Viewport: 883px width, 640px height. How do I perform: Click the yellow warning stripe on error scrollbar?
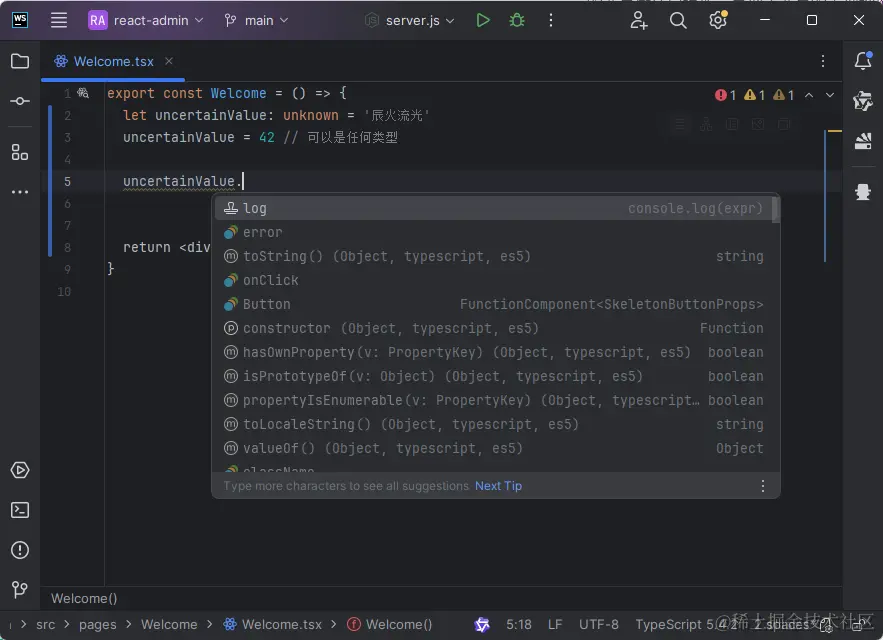835,131
